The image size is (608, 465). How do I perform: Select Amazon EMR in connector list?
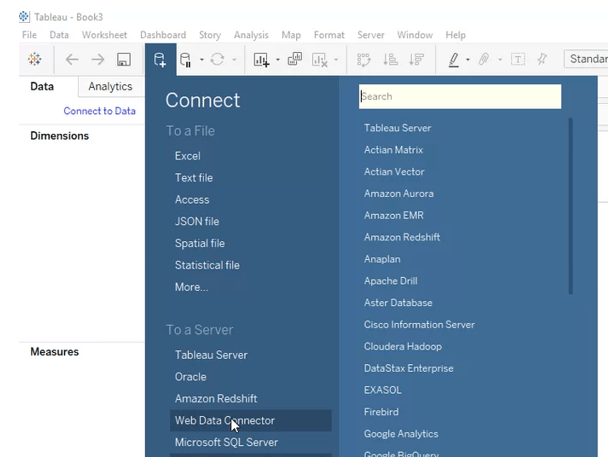click(394, 215)
